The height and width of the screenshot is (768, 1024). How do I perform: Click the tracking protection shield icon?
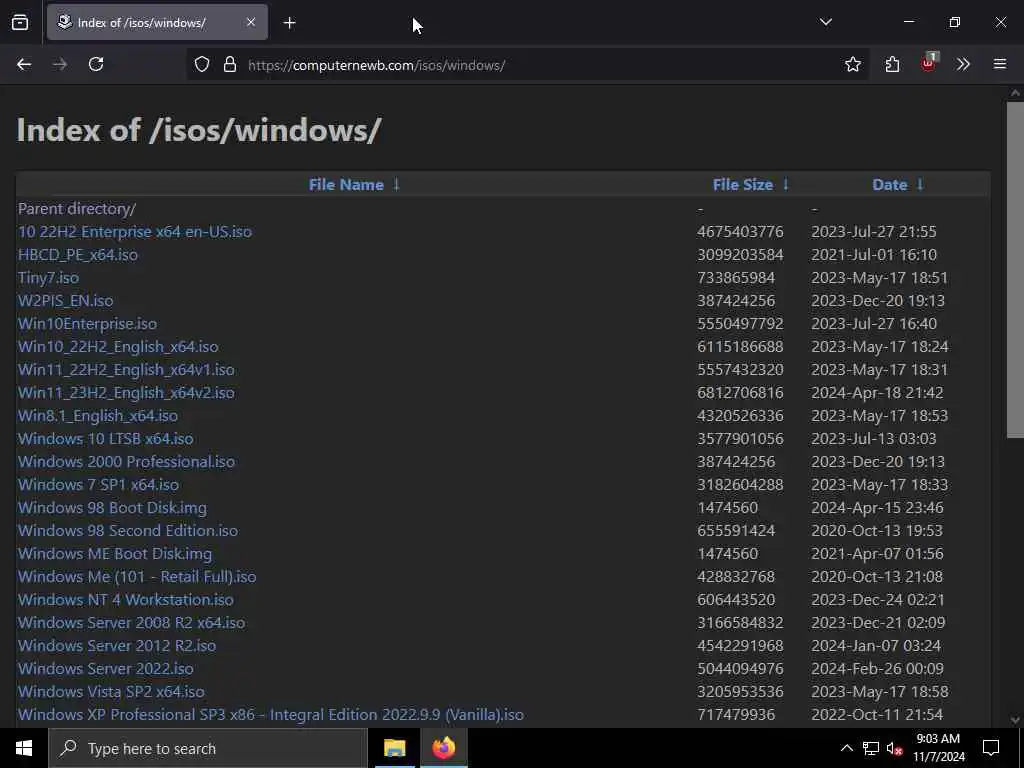click(202, 64)
